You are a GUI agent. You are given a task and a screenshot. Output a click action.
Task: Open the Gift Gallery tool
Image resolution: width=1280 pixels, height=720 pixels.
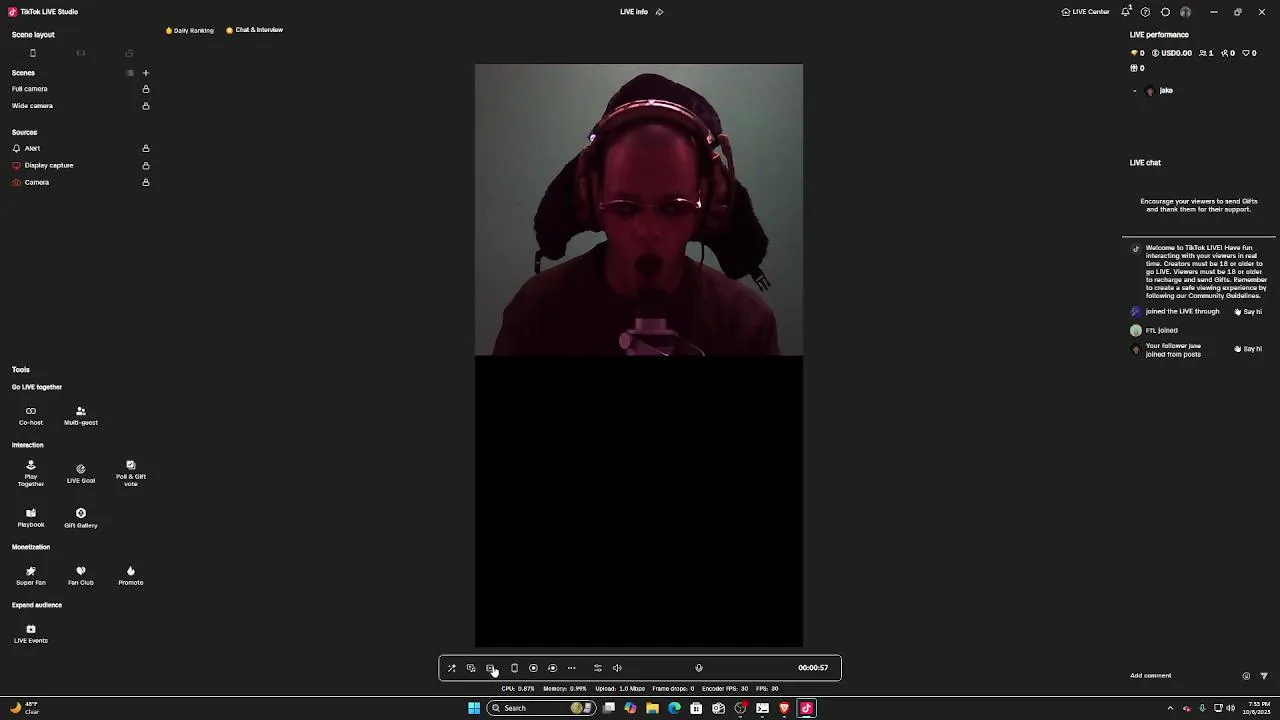81,518
